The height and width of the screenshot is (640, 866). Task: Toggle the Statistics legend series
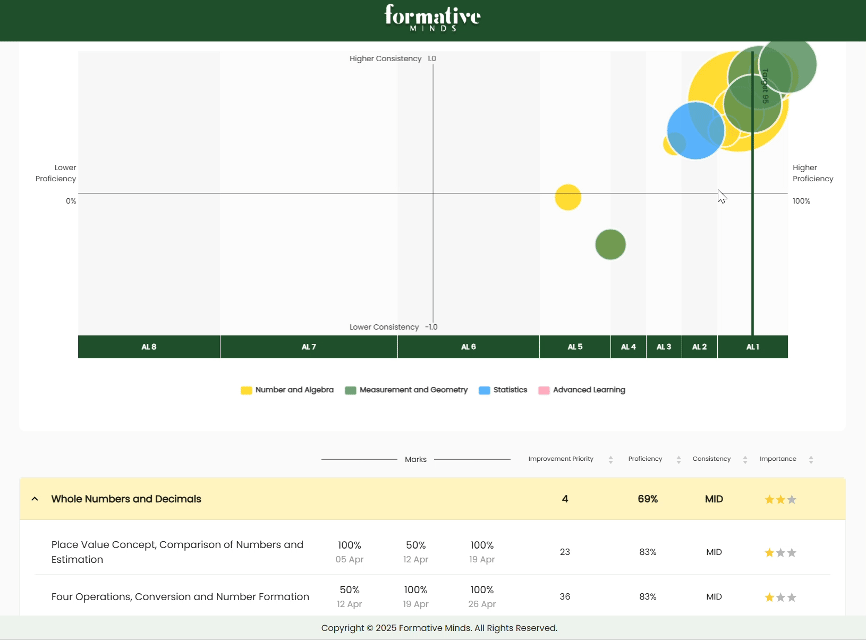pos(503,390)
